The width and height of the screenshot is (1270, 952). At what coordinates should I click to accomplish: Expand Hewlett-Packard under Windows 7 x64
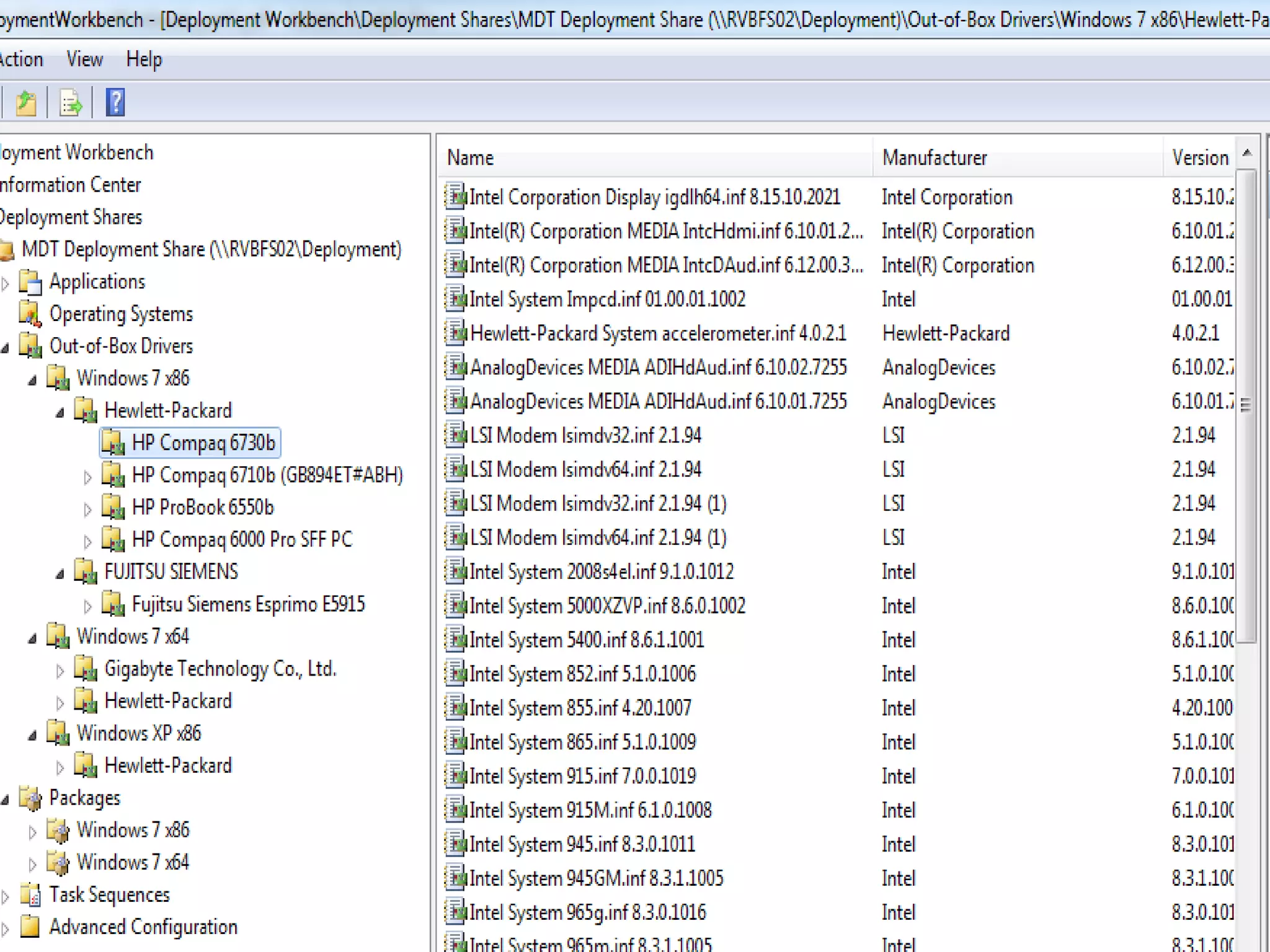pos(60,703)
